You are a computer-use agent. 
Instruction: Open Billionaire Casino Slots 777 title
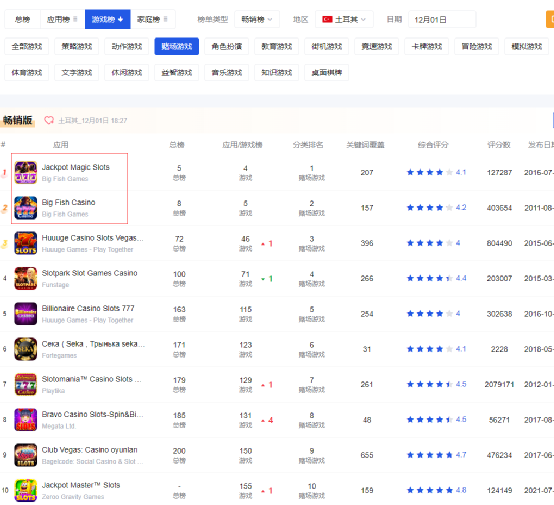(88, 308)
